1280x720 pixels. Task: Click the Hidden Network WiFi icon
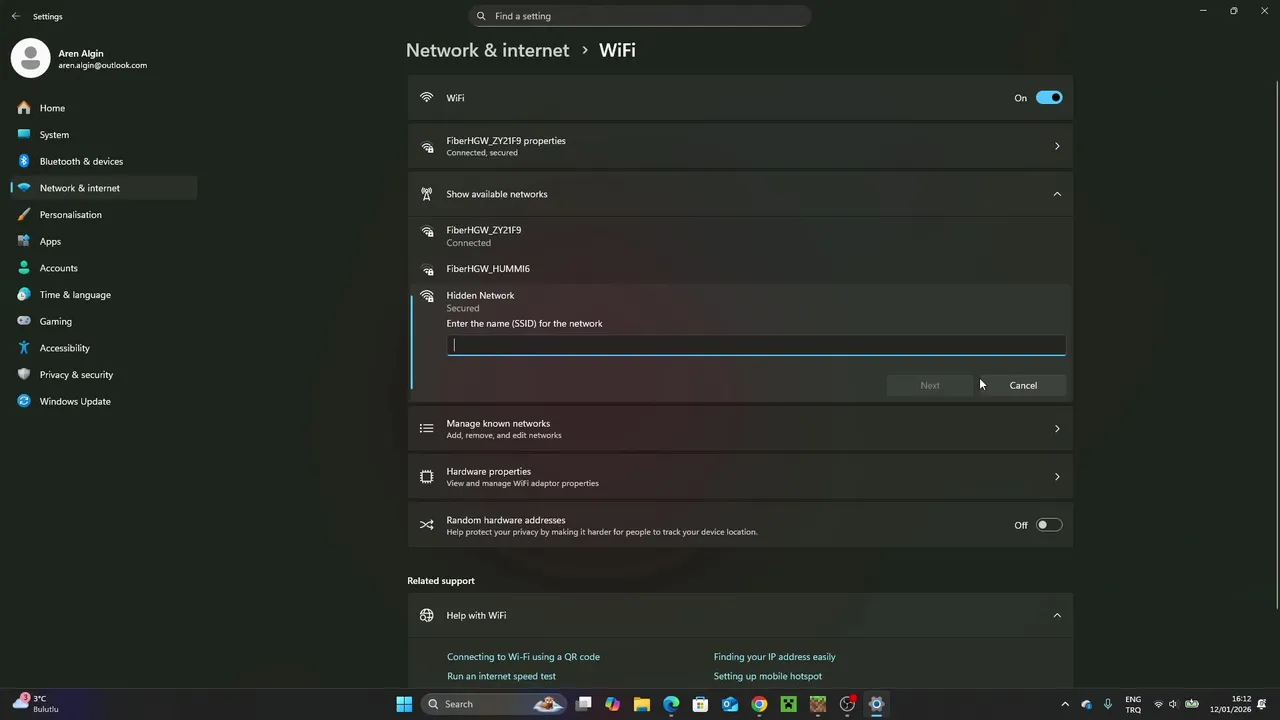click(427, 296)
